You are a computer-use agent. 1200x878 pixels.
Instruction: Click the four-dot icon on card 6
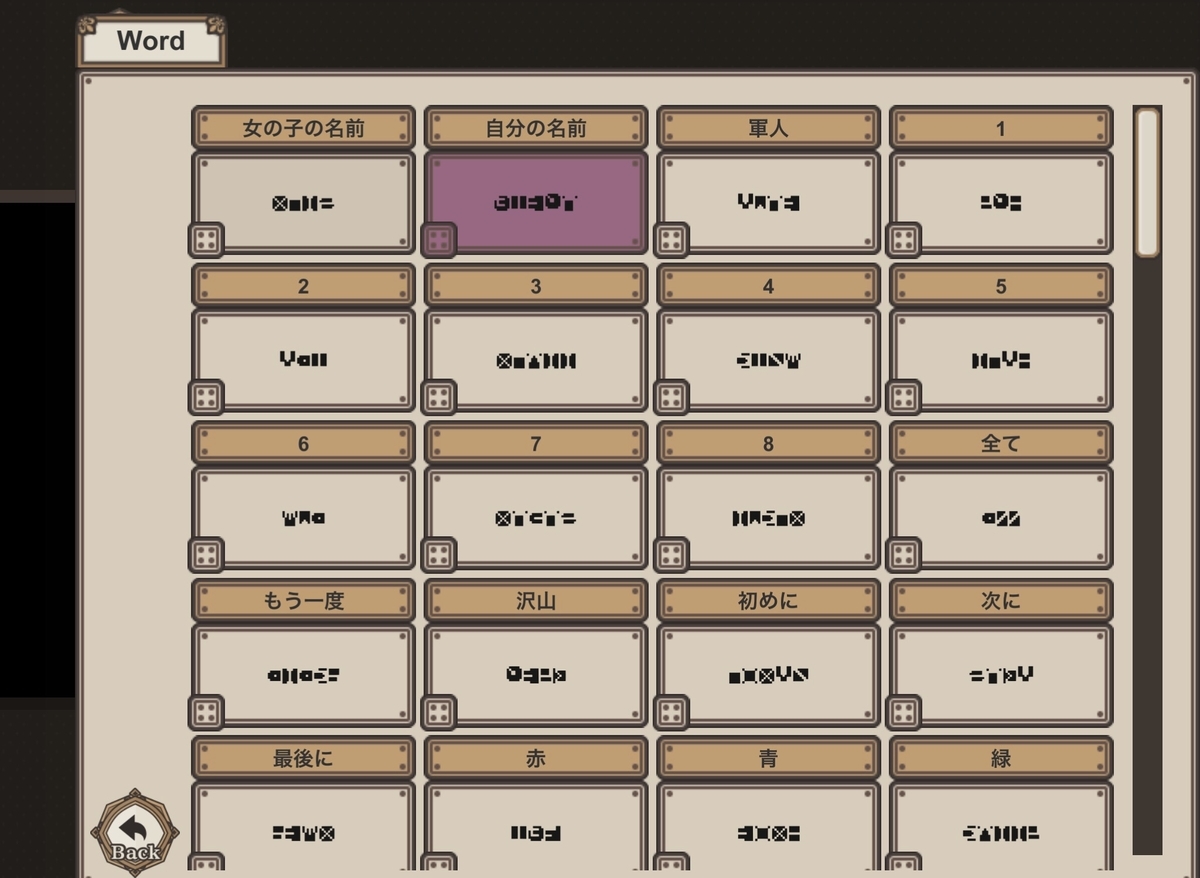pyautogui.click(x=206, y=555)
